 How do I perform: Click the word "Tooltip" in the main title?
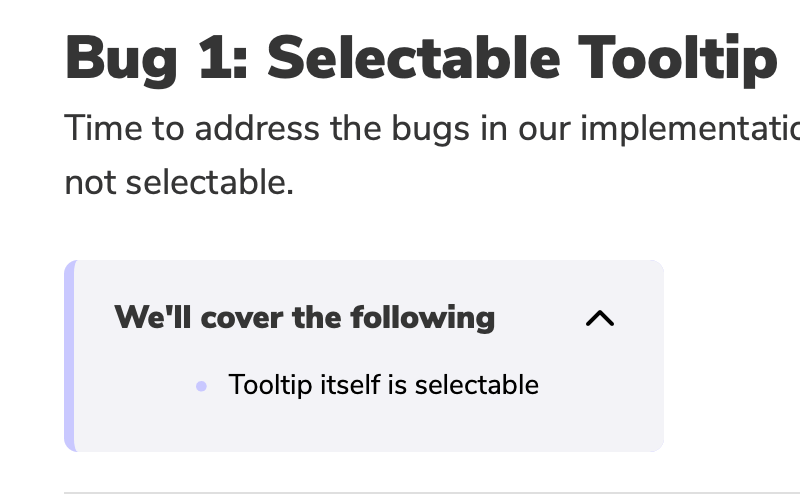tap(678, 60)
